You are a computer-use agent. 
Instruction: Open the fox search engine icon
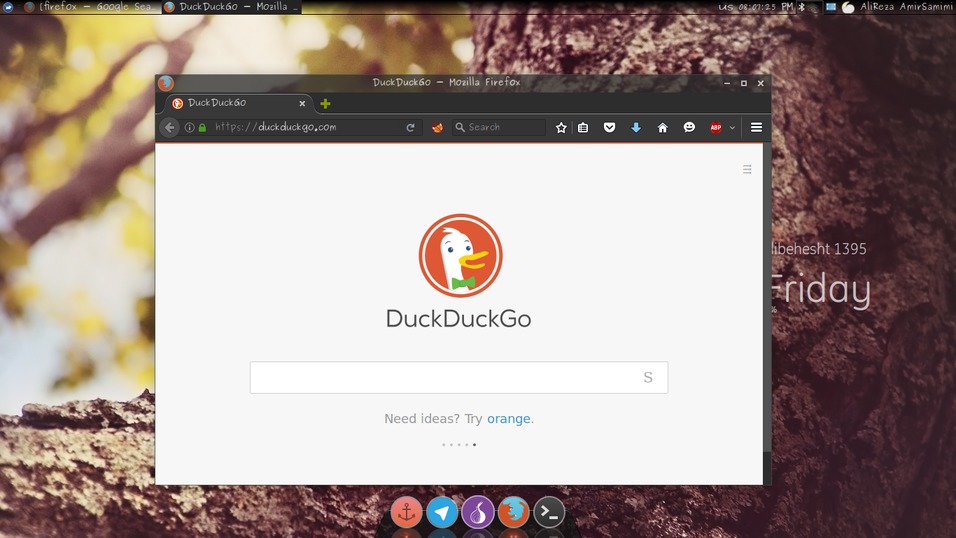437,127
